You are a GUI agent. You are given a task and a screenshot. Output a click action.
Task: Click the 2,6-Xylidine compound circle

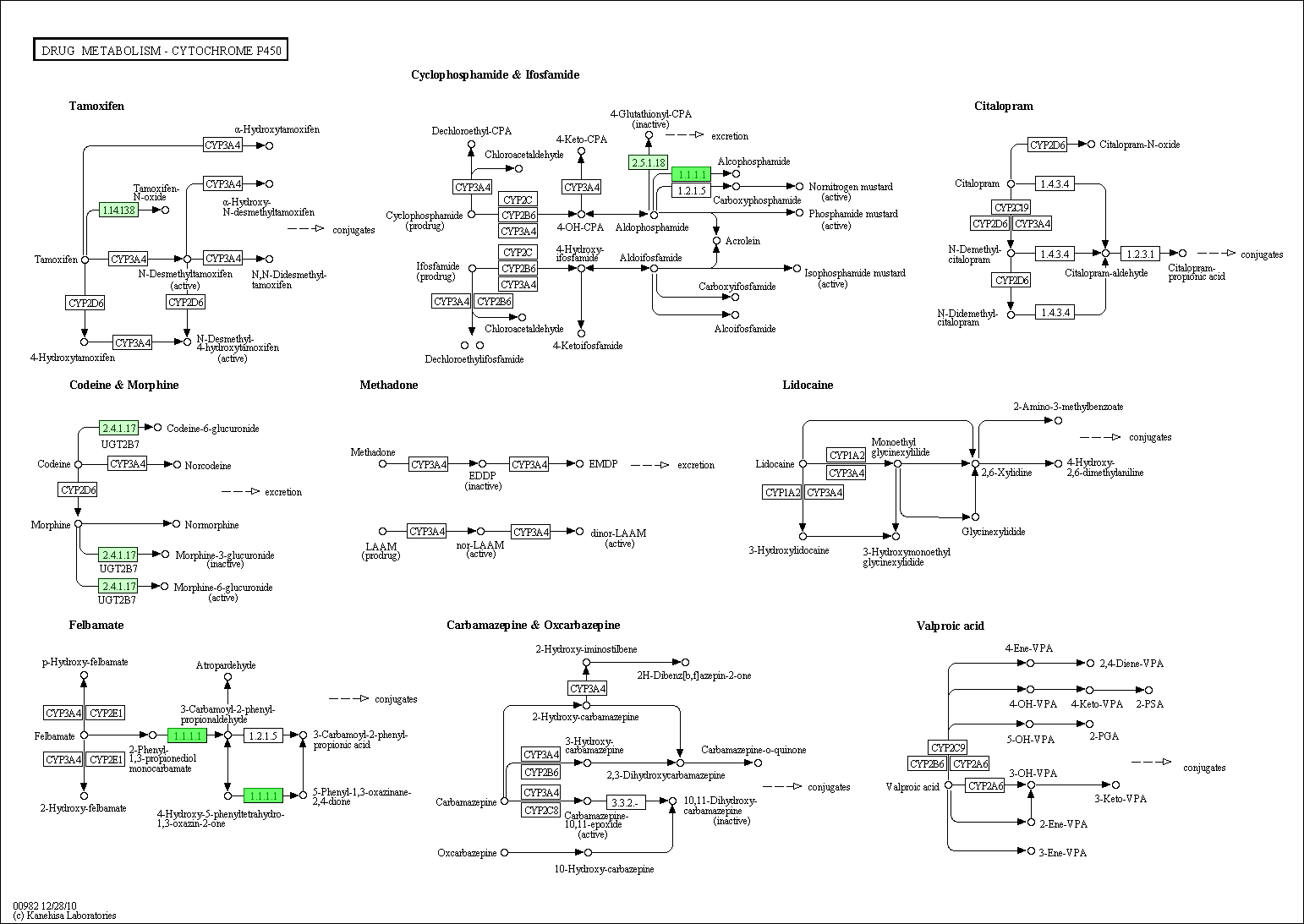coord(975,463)
